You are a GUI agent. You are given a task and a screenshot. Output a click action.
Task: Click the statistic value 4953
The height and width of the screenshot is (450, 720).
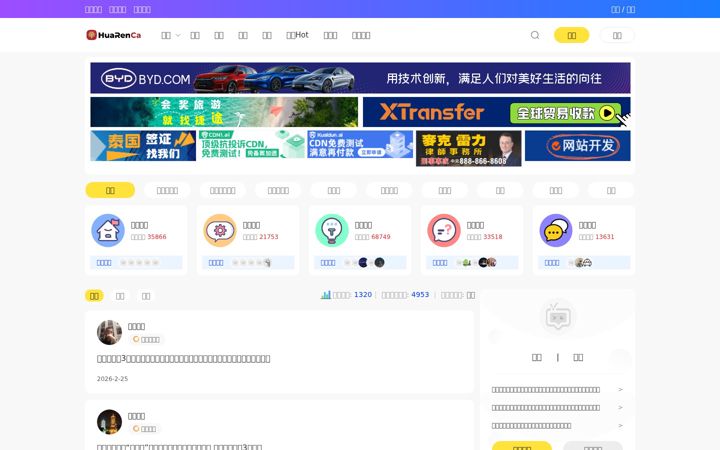pyautogui.click(x=420, y=295)
